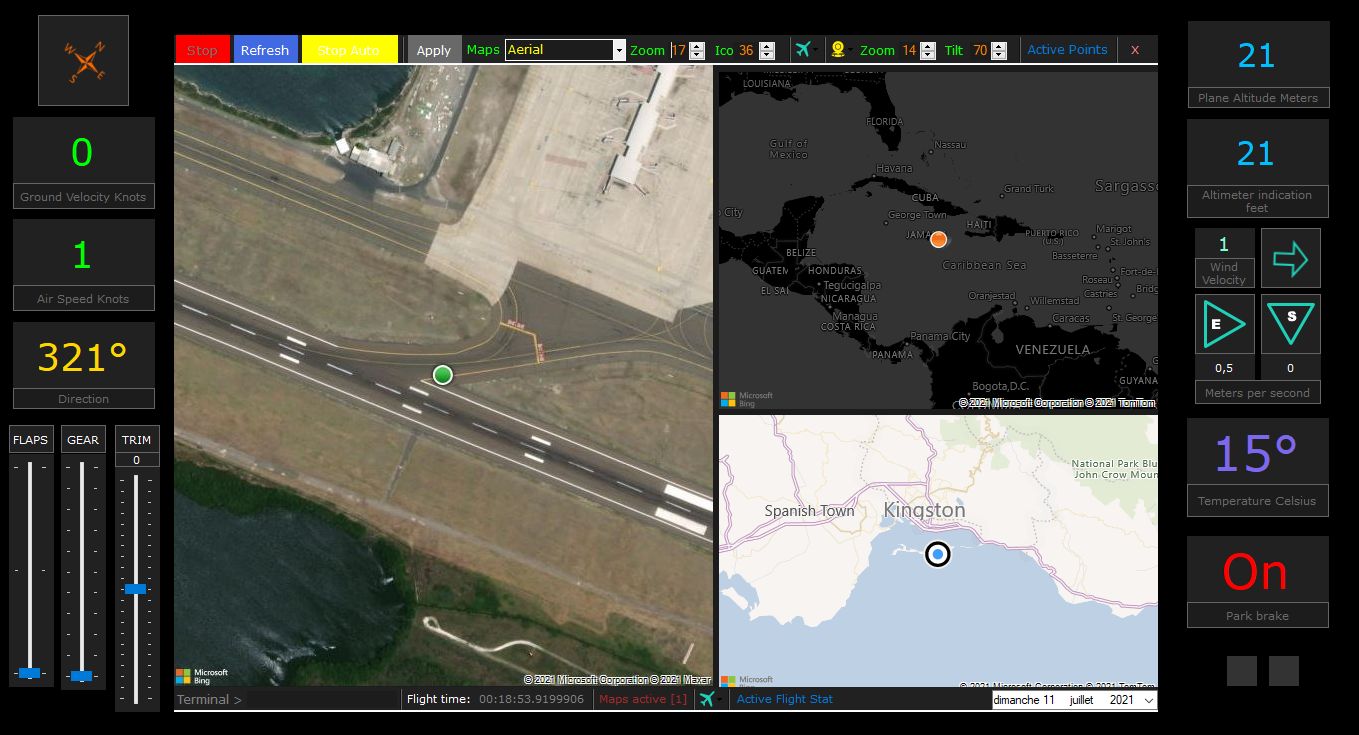Click the 'dimanche 11' day in date field

coord(1024,700)
